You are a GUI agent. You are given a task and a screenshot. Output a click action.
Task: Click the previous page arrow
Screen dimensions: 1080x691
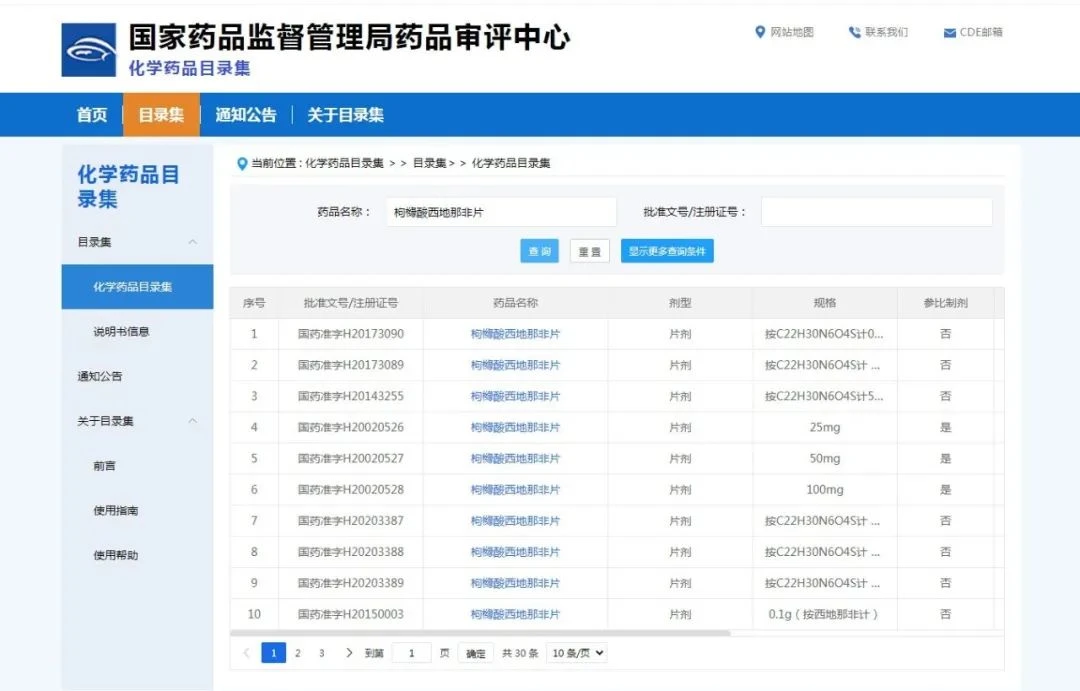246,653
